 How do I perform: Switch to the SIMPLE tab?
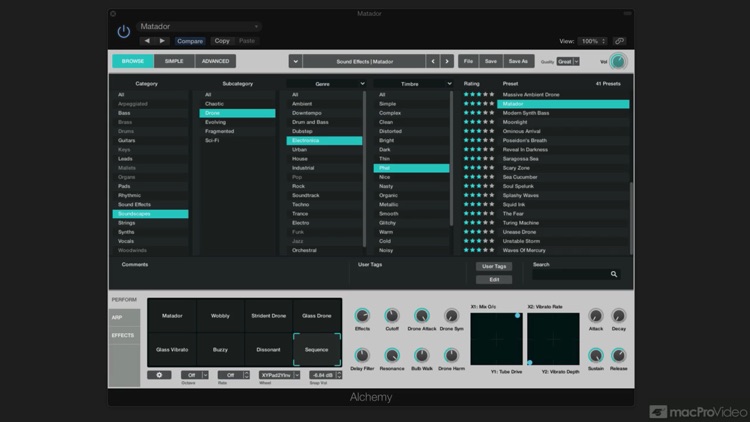pos(174,61)
